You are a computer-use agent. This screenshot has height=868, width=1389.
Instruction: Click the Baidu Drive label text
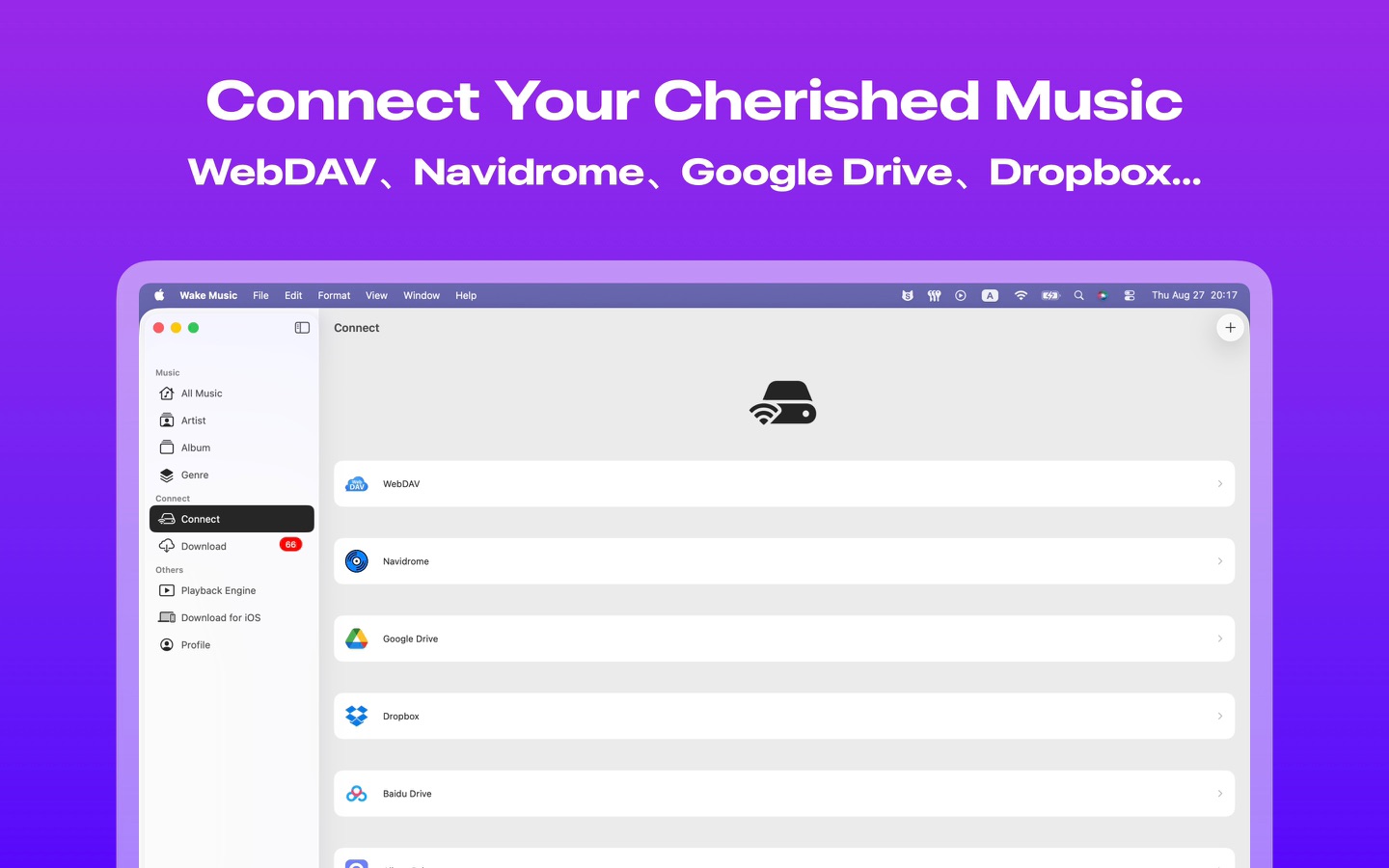407,794
